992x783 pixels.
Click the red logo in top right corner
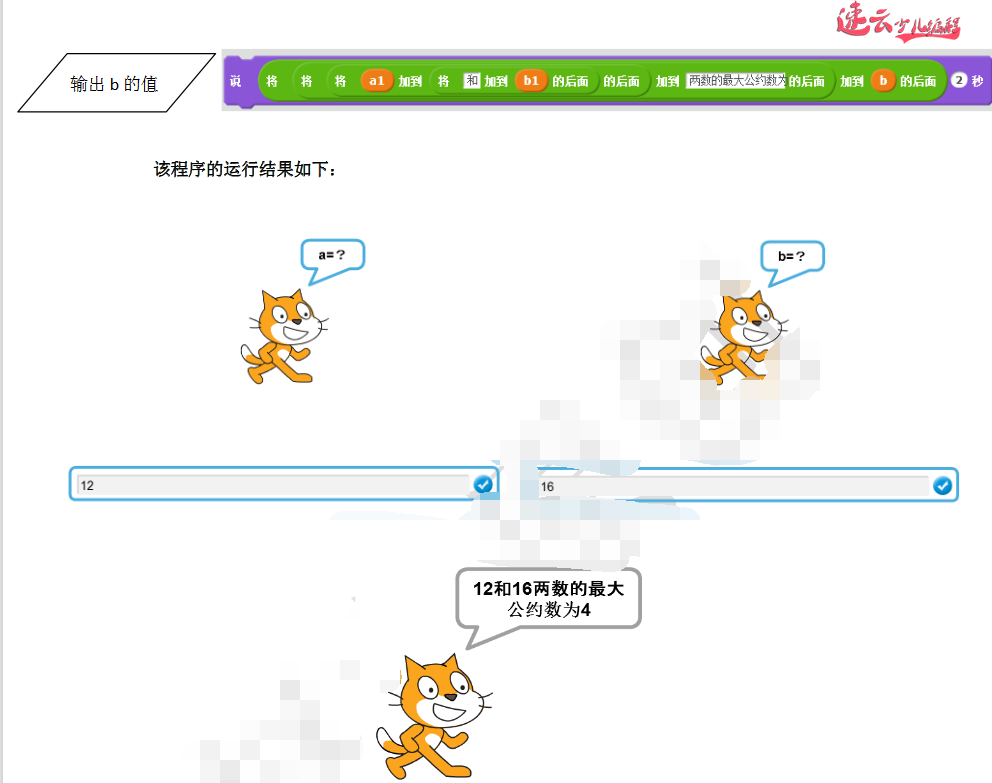point(897,24)
